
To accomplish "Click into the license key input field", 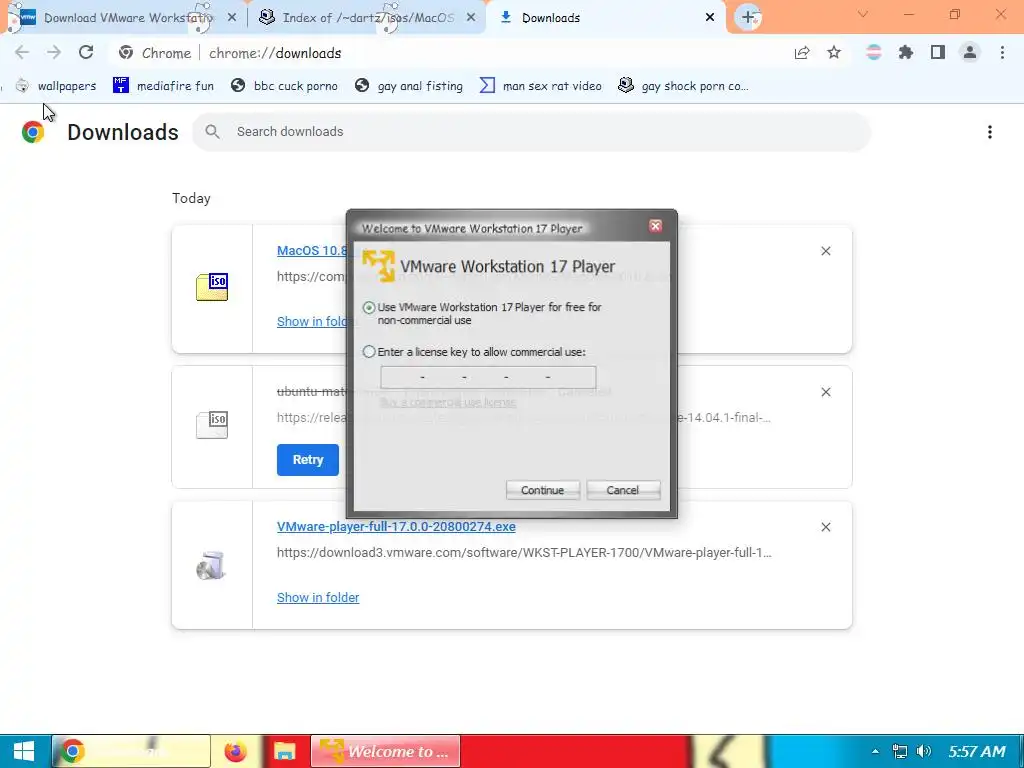I will (x=488, y=377).
